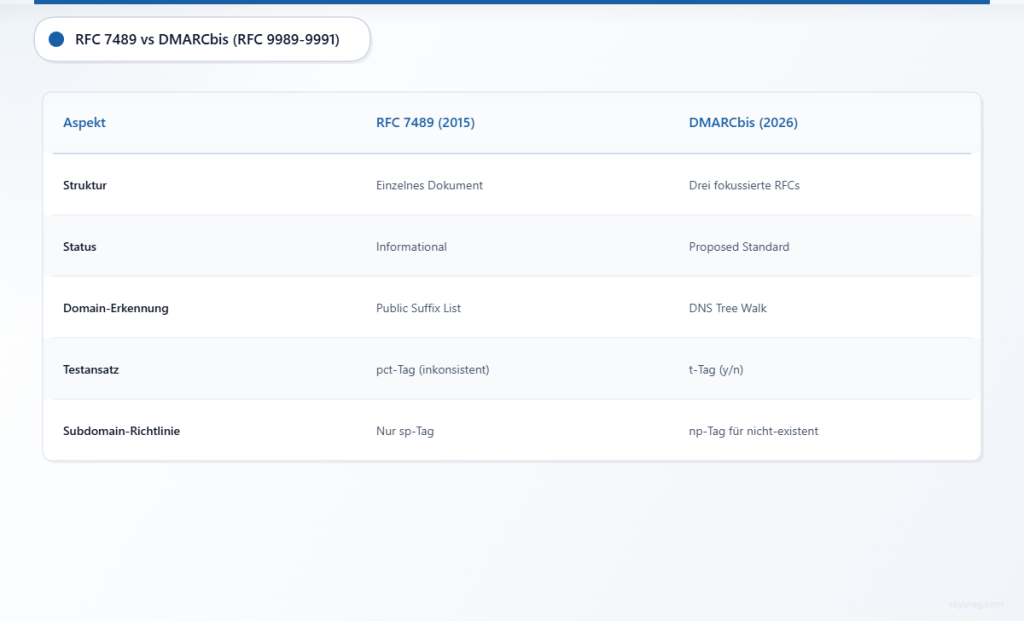The height and width of the screenshot is (621, 1024).
Task: Click the 'Aspekt' column header
Action: tap(84, 122)
